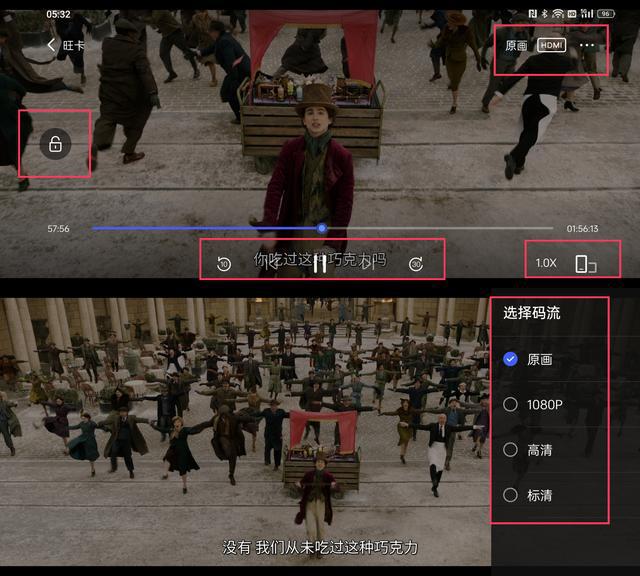Viewport: 640px width, 576px height.
Task: Tap the Wi-Fi status bar icon
Action: (558, 14)
